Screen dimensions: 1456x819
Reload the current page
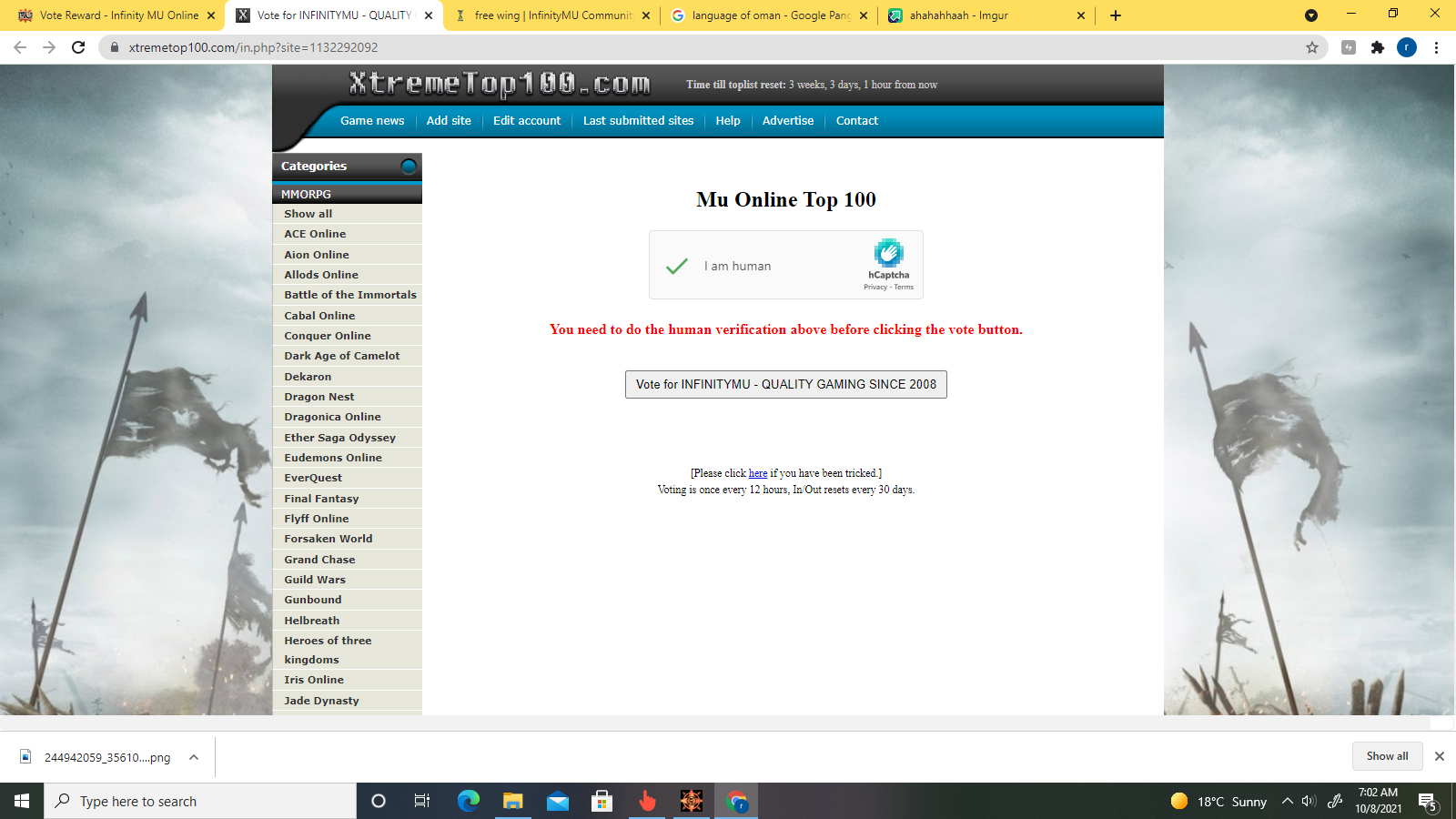click(78, 47)
